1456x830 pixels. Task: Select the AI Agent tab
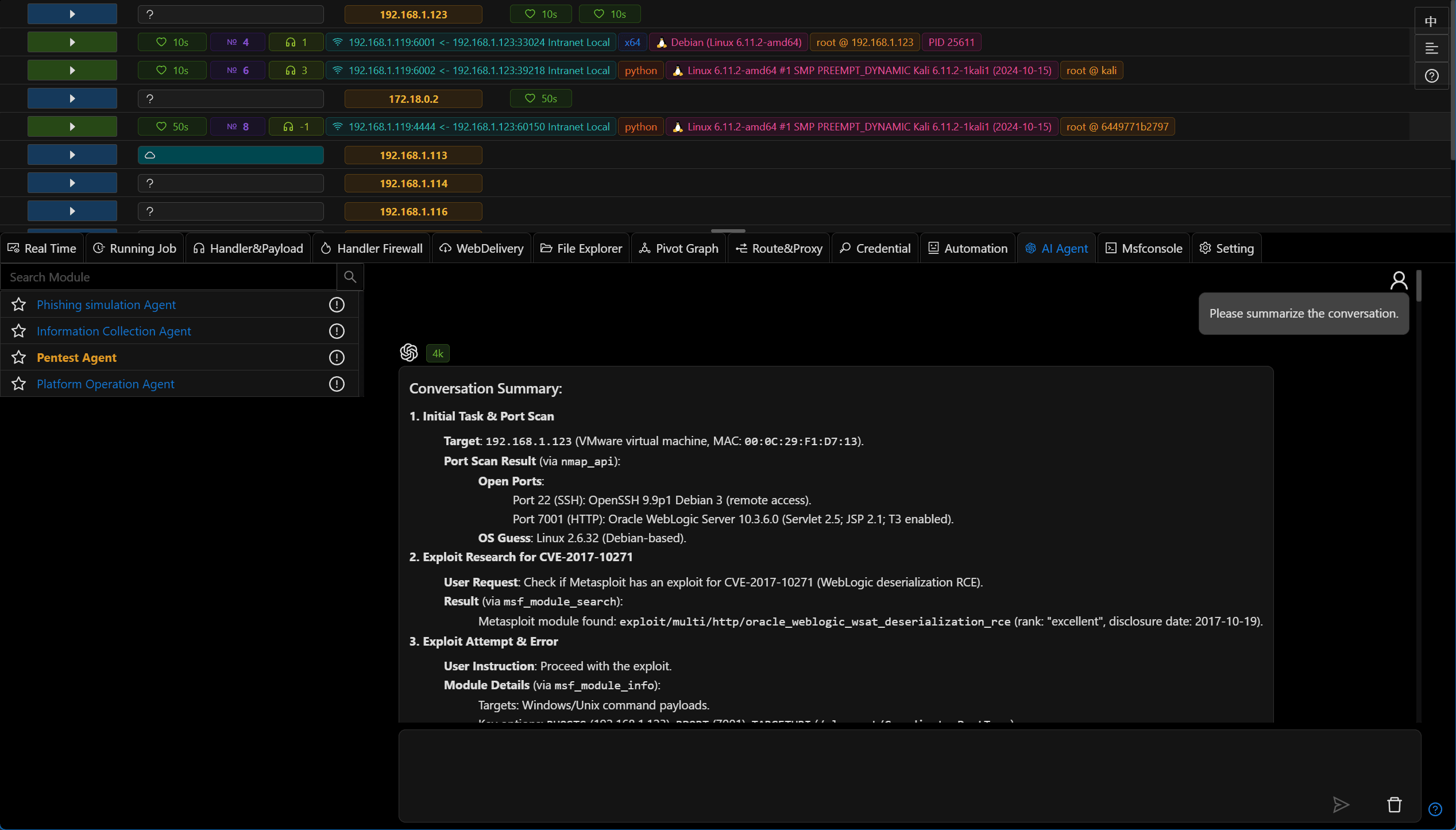click(1057, 248)
